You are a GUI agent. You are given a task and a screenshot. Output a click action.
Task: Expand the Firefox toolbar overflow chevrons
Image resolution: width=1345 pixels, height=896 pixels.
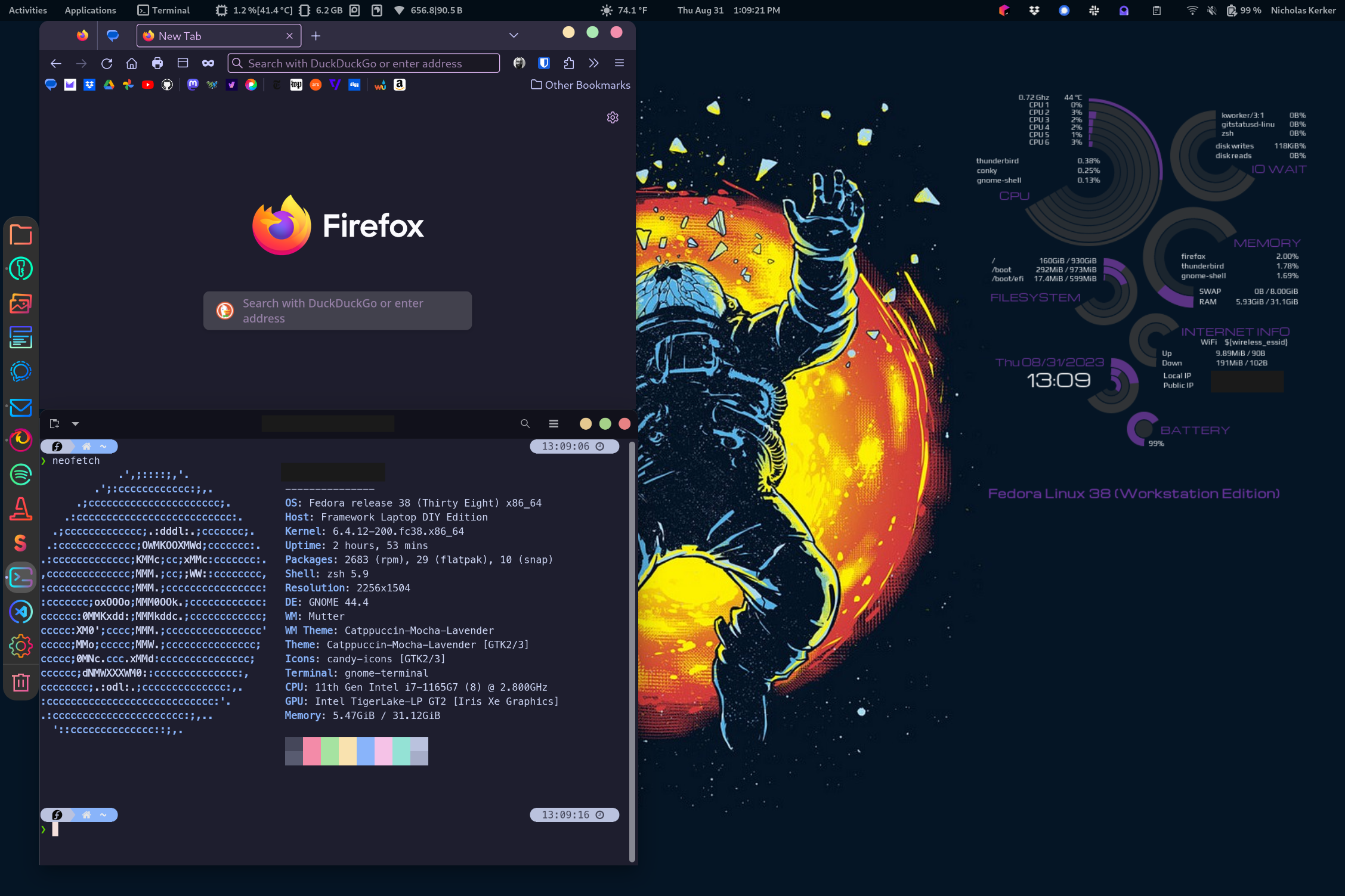click(x=594, y=63)
